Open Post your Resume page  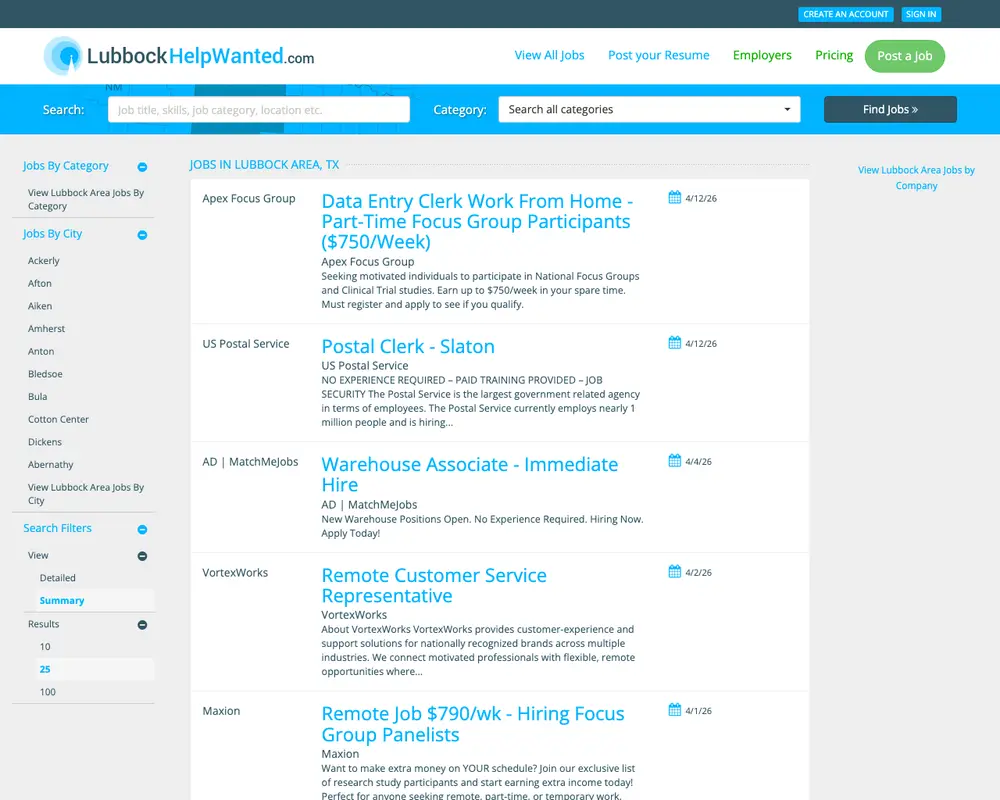[x=658, y=56]
